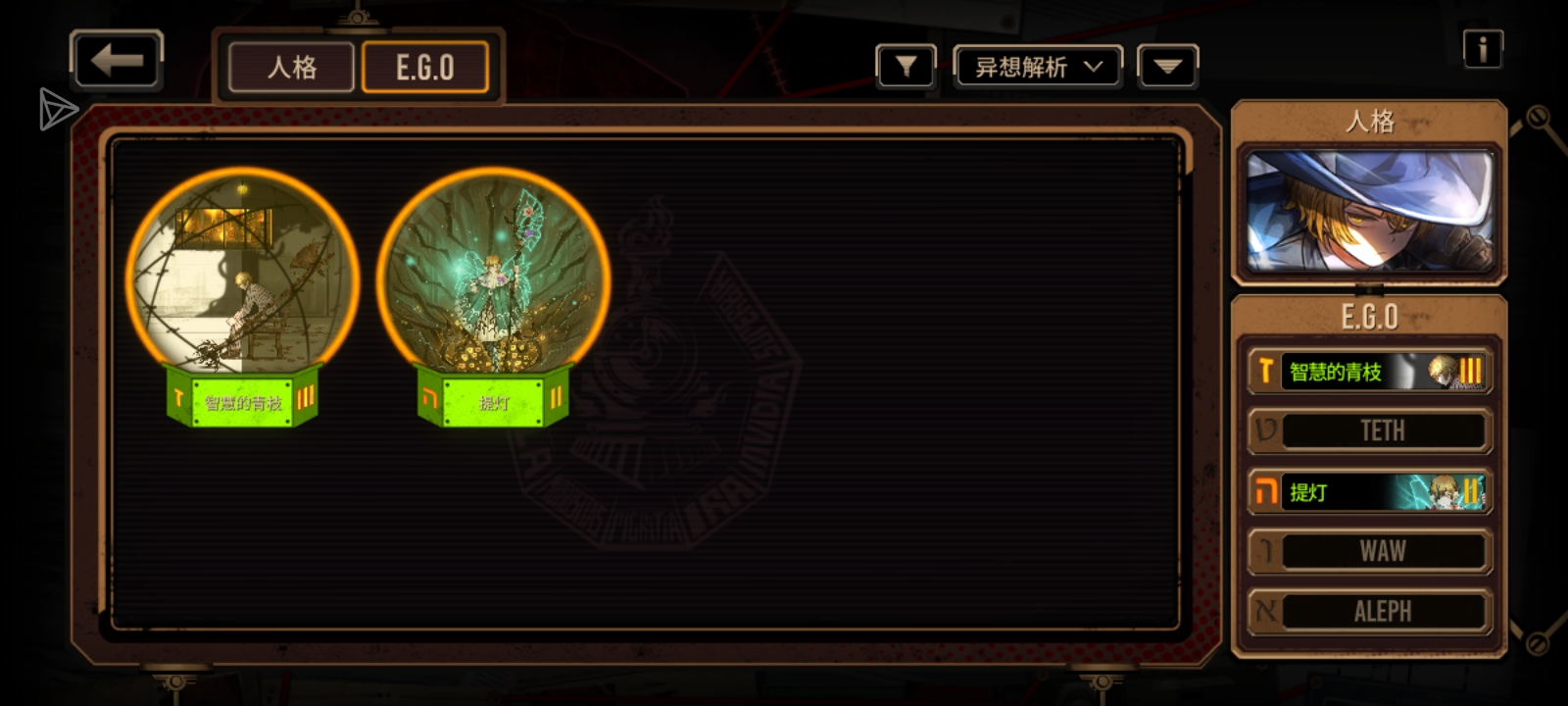Click the chevron inside 异想解析 selector
This screenshot has height=706, width=1568.
tap(1094, 67)
